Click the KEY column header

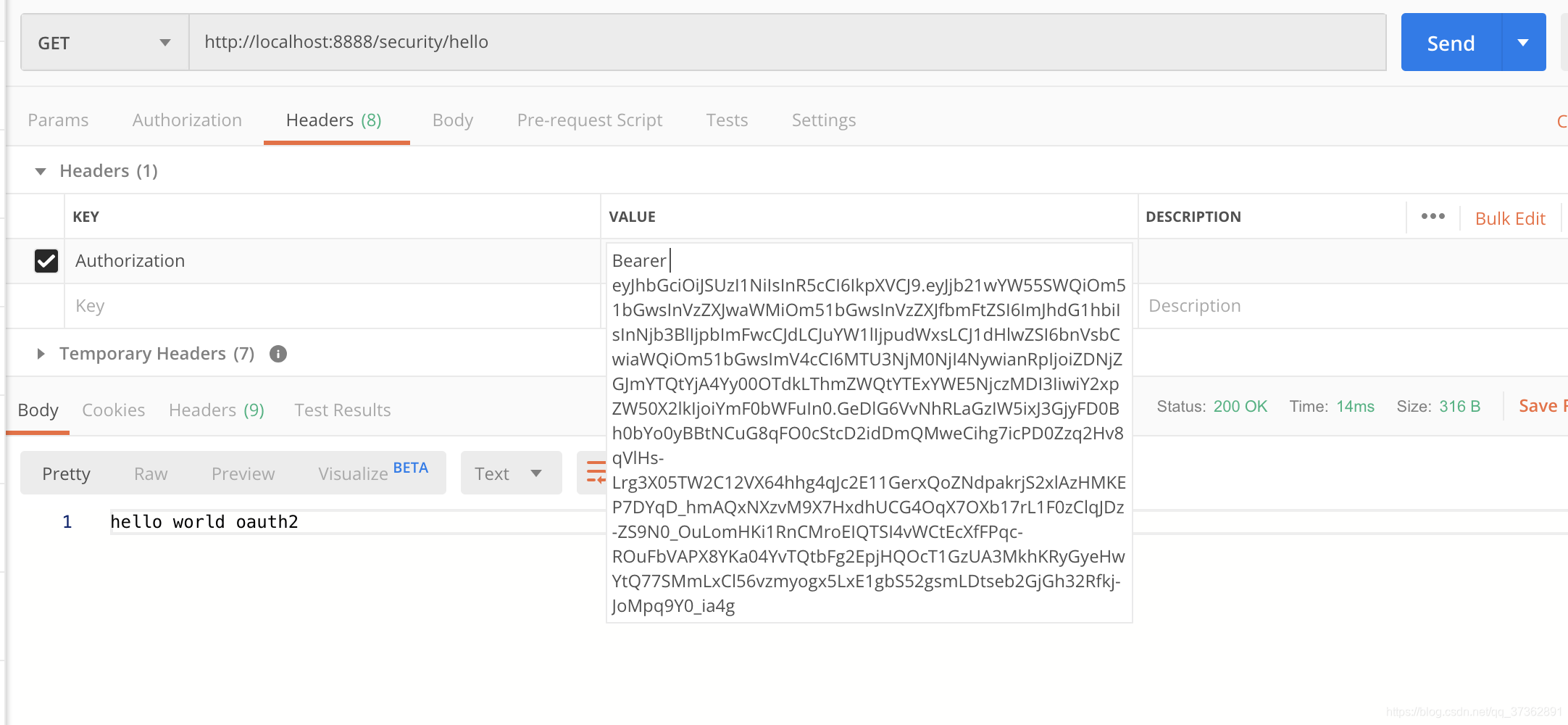86,217
